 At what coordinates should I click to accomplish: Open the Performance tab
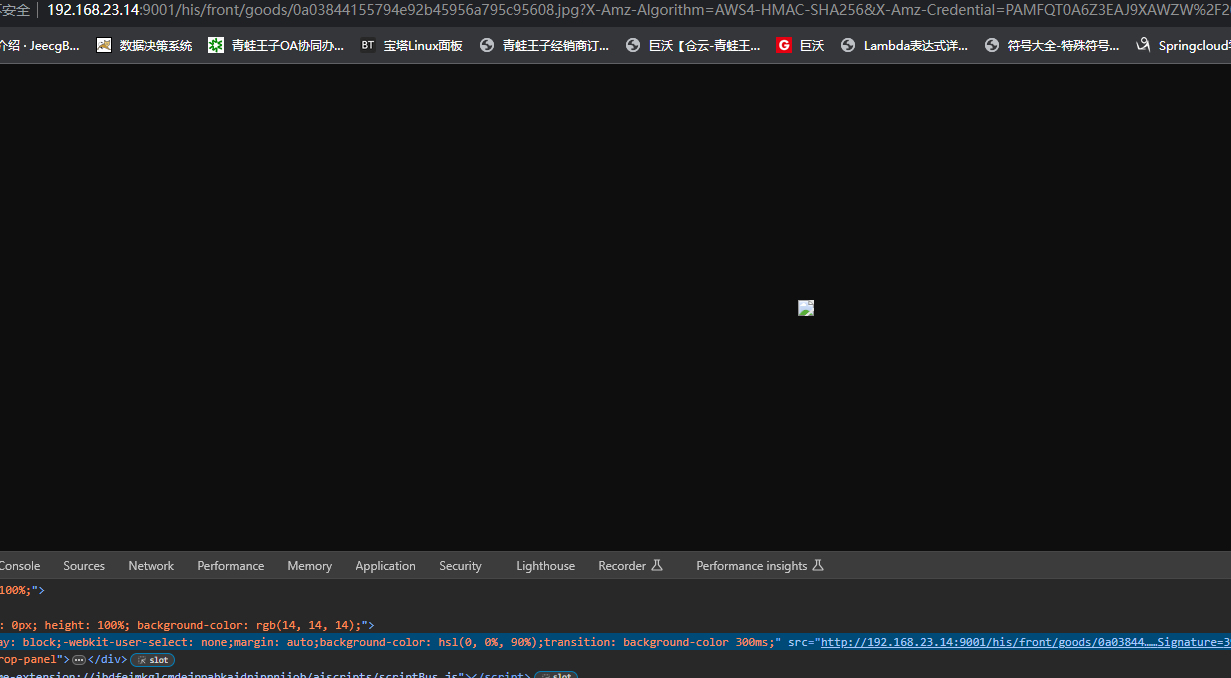point(231,566)
